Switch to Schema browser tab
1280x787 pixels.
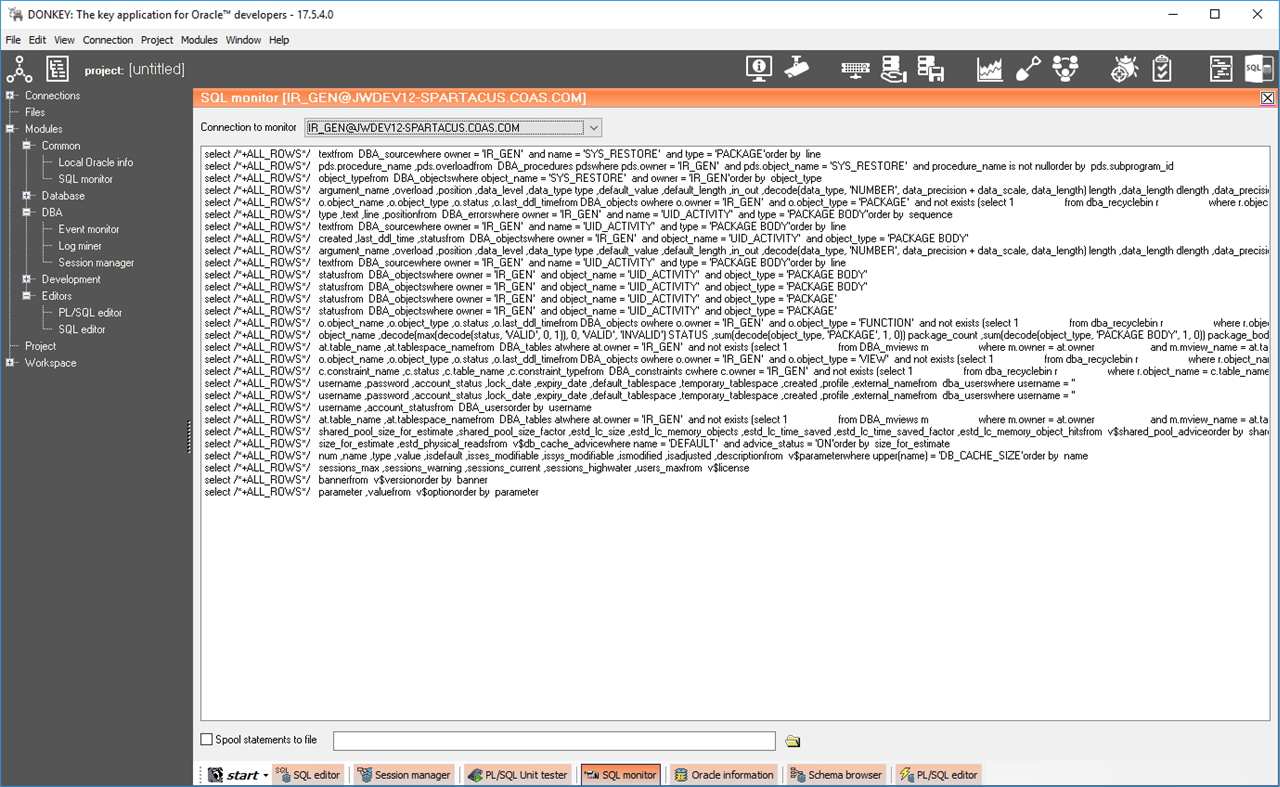tap(836, 775)
